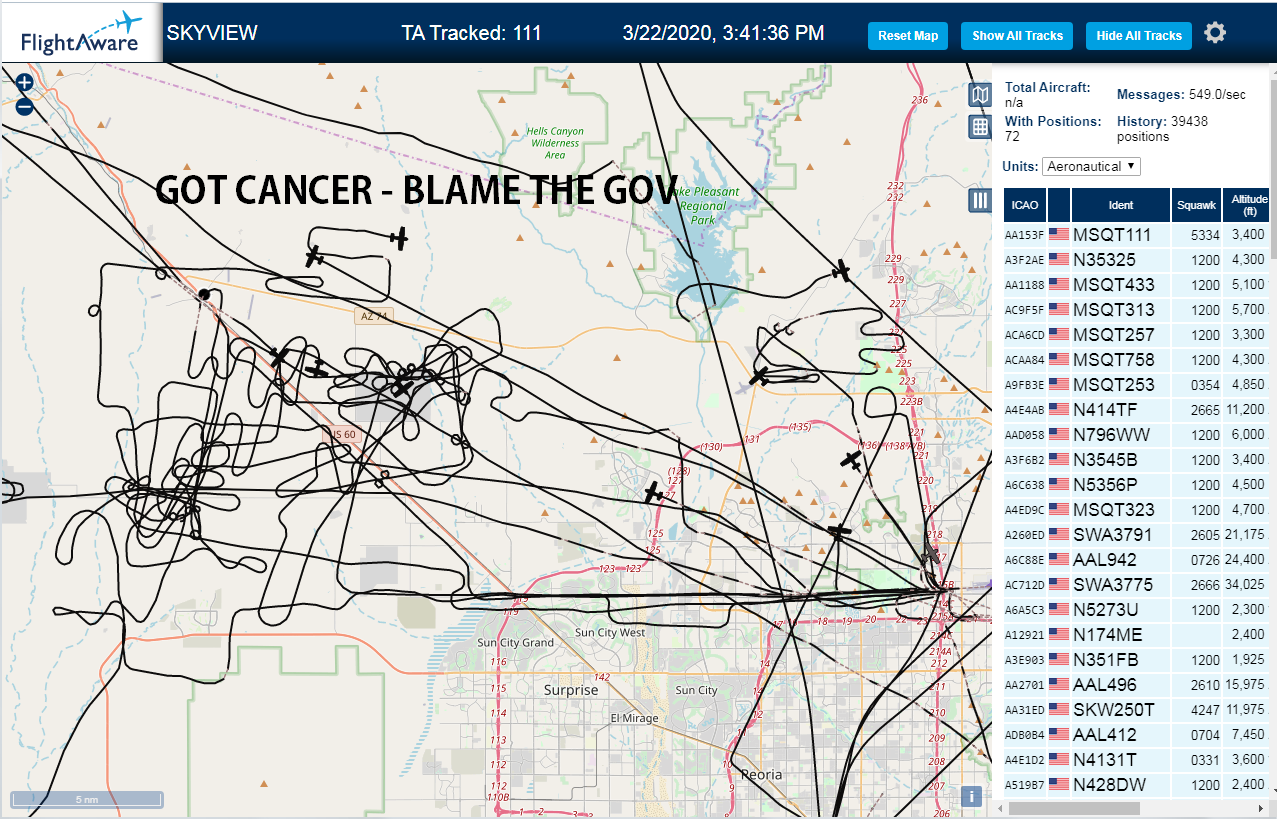
Task: Open the map info icon
Action: (x=970, y=796)
